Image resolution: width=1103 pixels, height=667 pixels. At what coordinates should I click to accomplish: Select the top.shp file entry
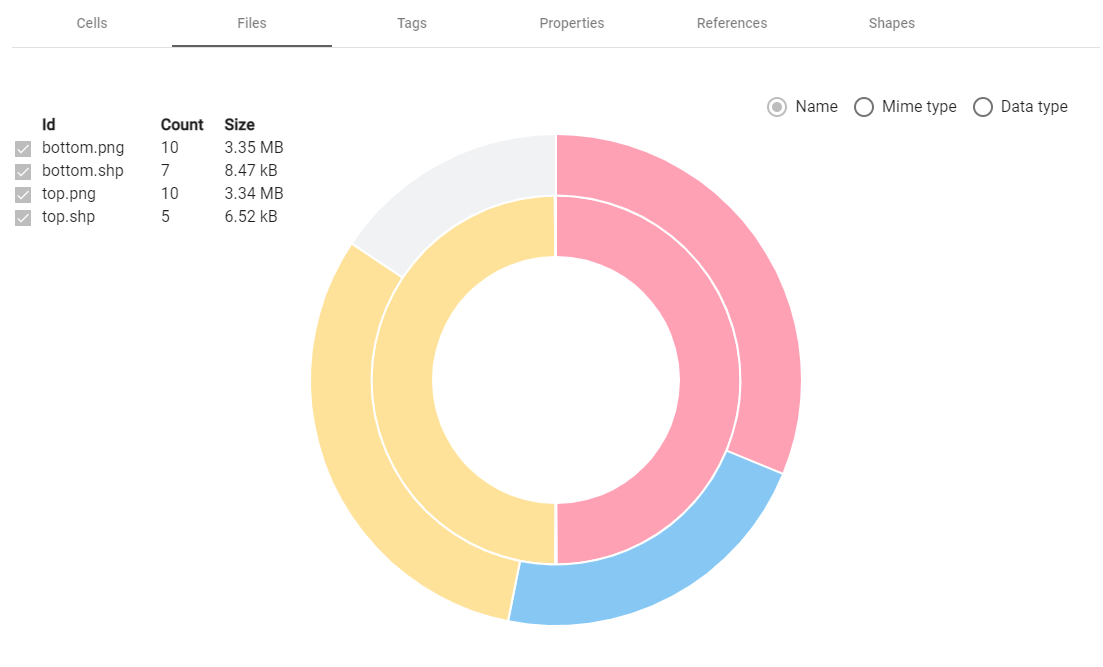coord(66,216)
